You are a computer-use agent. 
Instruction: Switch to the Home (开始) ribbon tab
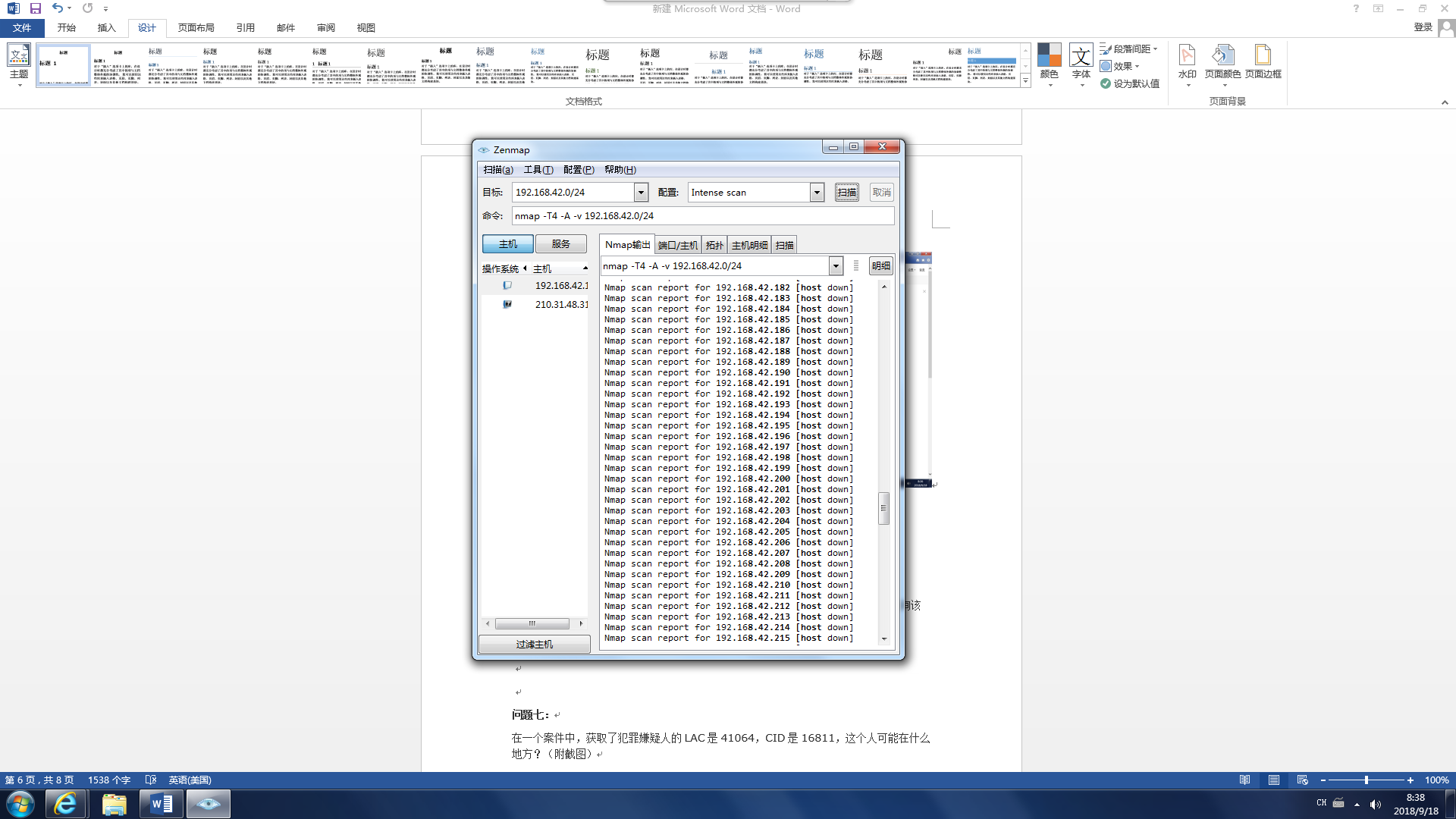pos(67,27)
